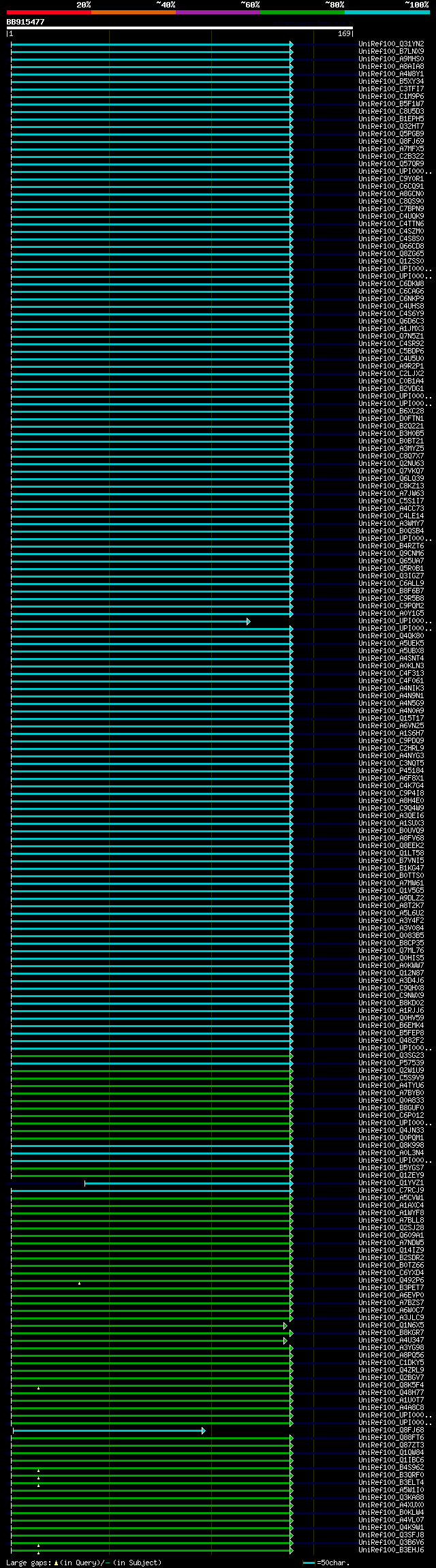Select hit label UniRef100_A7BLL8

[x=391, y=1221]
